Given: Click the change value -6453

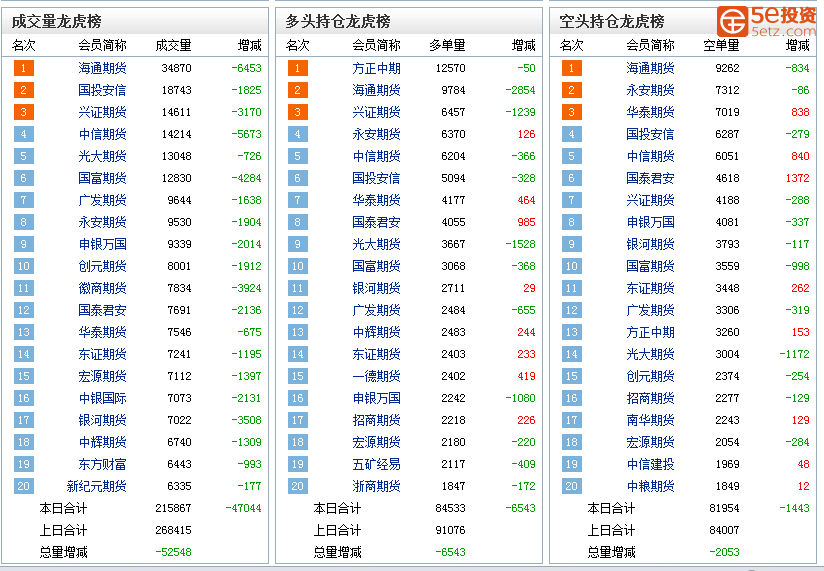Looking at the screenshot, I should point(246,68).
